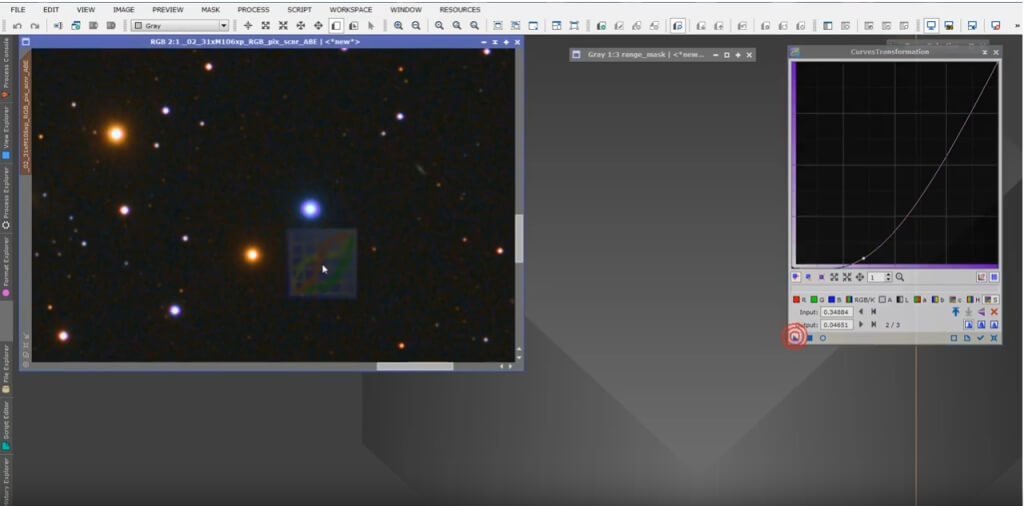Screen dimensions: 1024x506
Task: Collapse the CurvesTransformation window with shade button
Action: (x=985, y=52)
